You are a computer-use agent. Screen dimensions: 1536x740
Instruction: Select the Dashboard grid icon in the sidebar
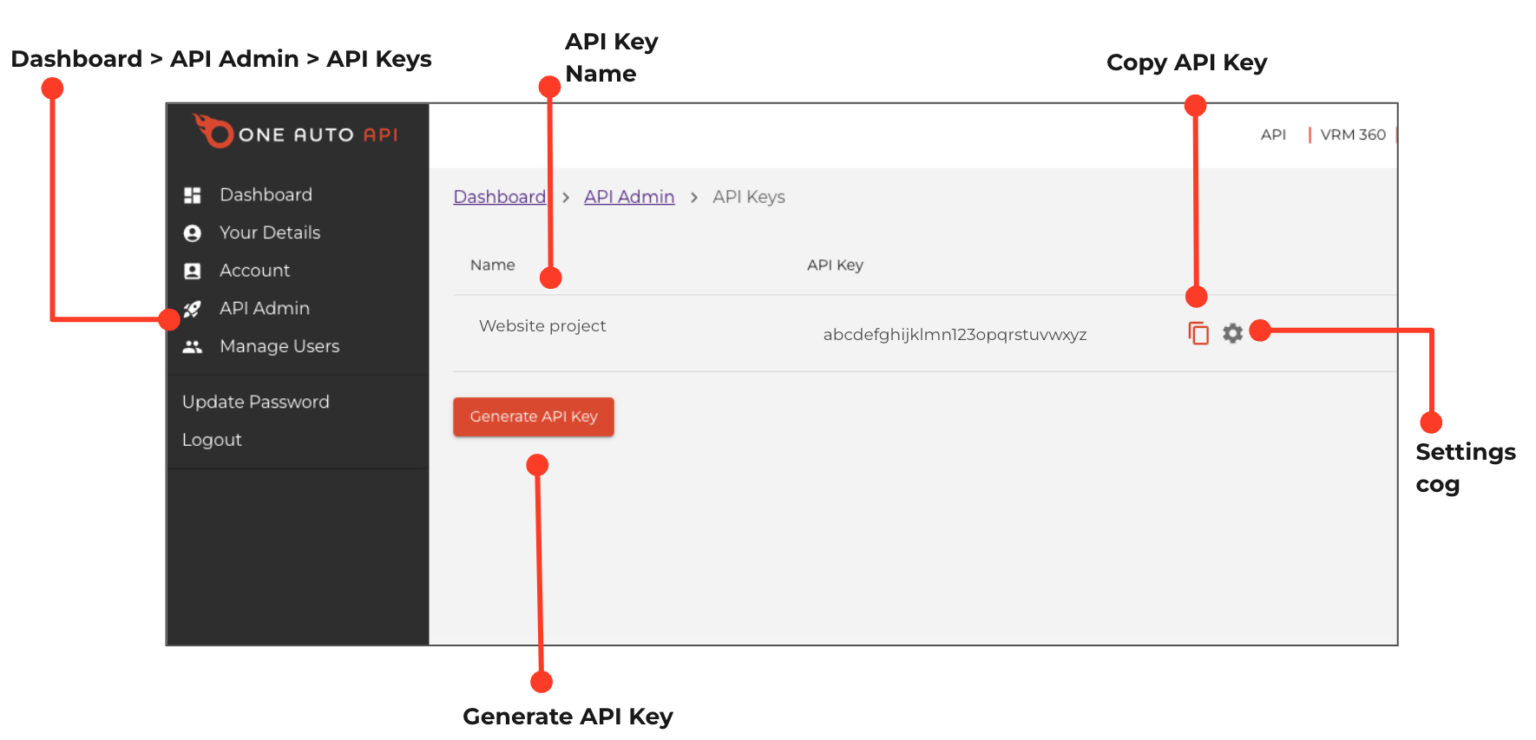192,194
